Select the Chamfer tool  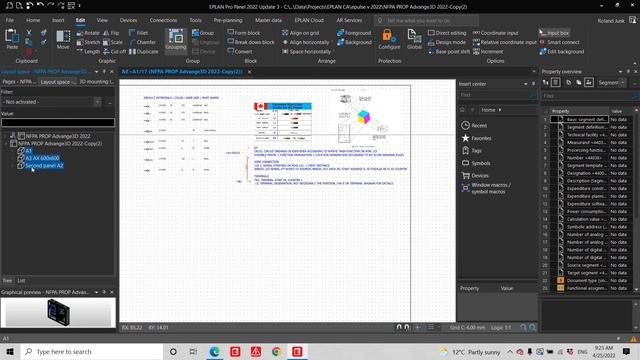point(142,42)
